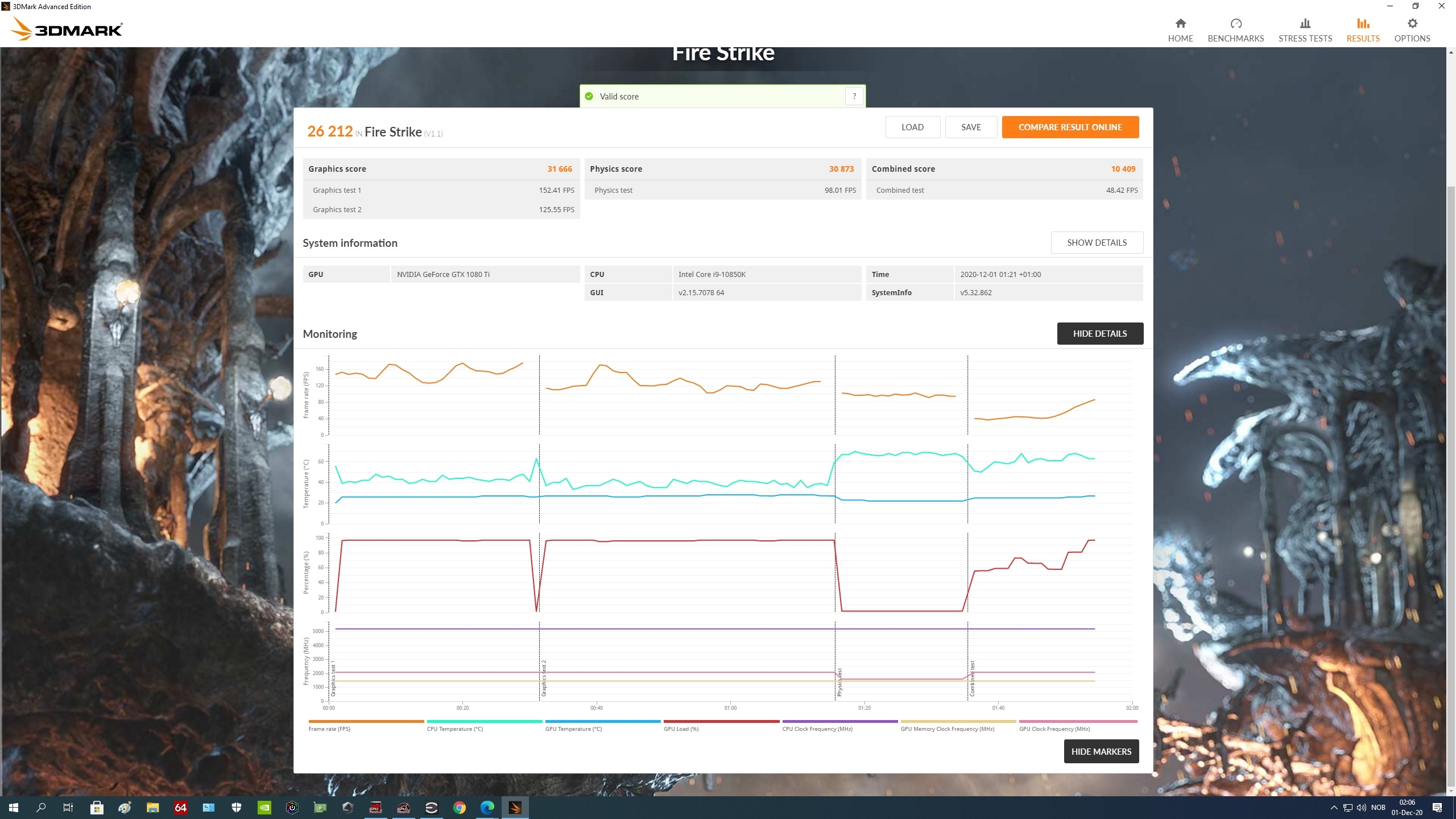
Task: Click the overall score 26 212
Action: click(330, 131)
